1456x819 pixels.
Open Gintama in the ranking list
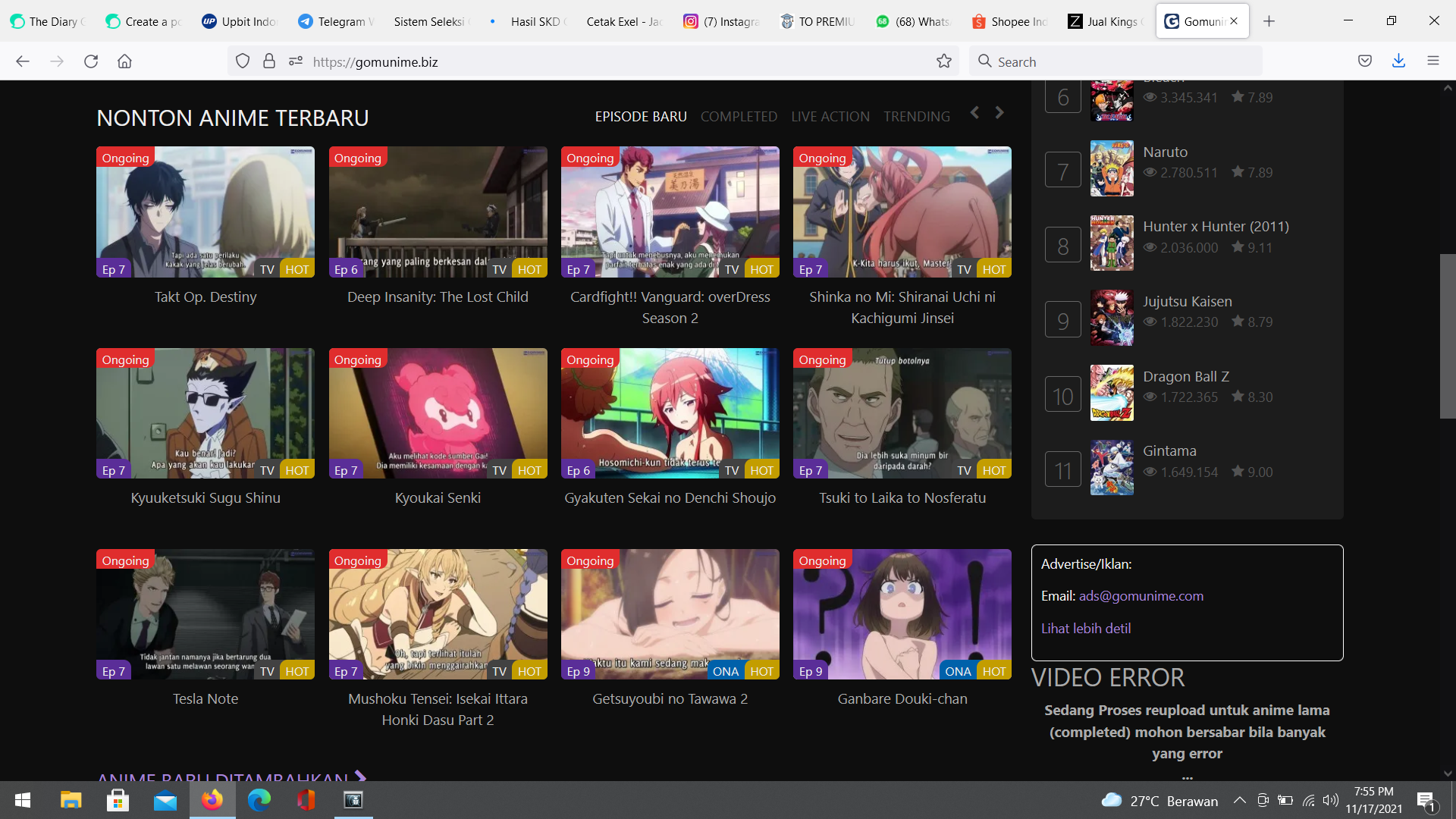(x=1169, y=451)
